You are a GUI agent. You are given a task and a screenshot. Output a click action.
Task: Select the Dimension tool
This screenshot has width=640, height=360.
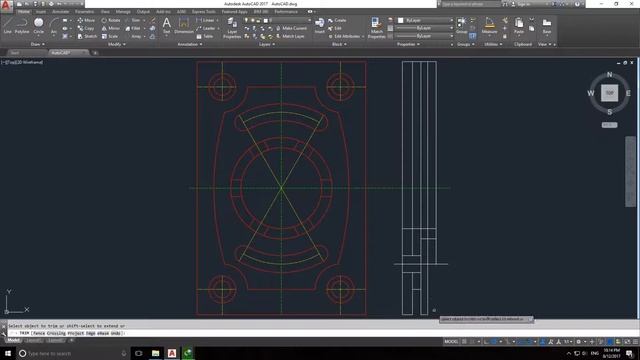[x=184, y=25]
